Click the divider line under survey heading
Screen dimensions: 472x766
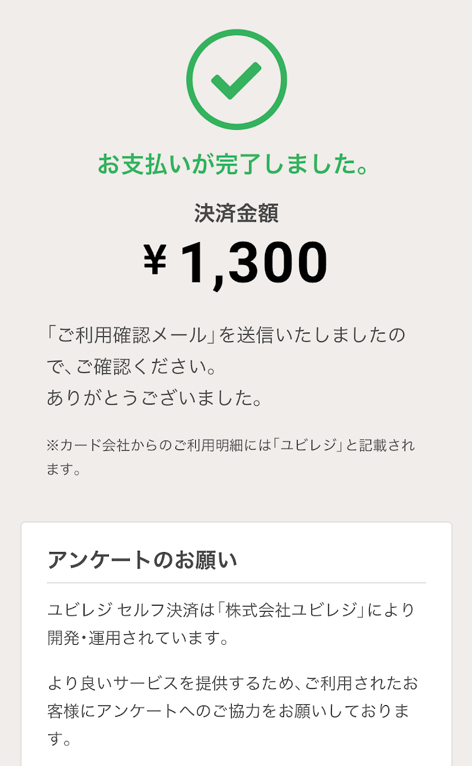(236, 583)
